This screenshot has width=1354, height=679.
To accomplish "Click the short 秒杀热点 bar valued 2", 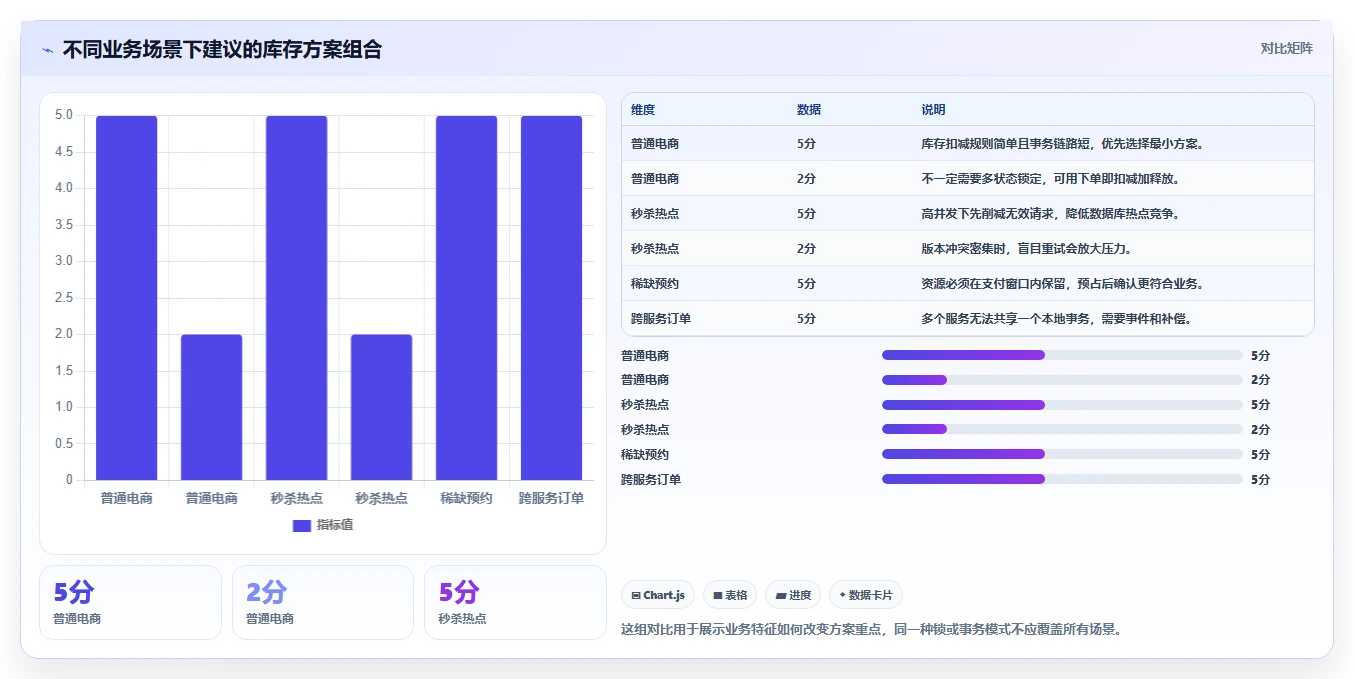I will (x=381, y=407).
